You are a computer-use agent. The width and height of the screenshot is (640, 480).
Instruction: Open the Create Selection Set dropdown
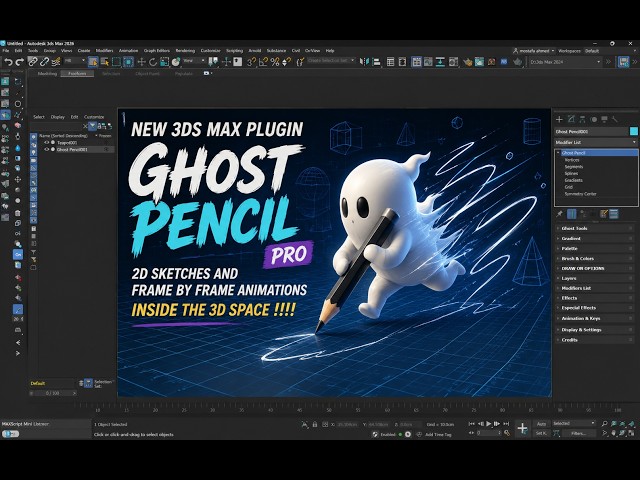(x=331, y=60)
